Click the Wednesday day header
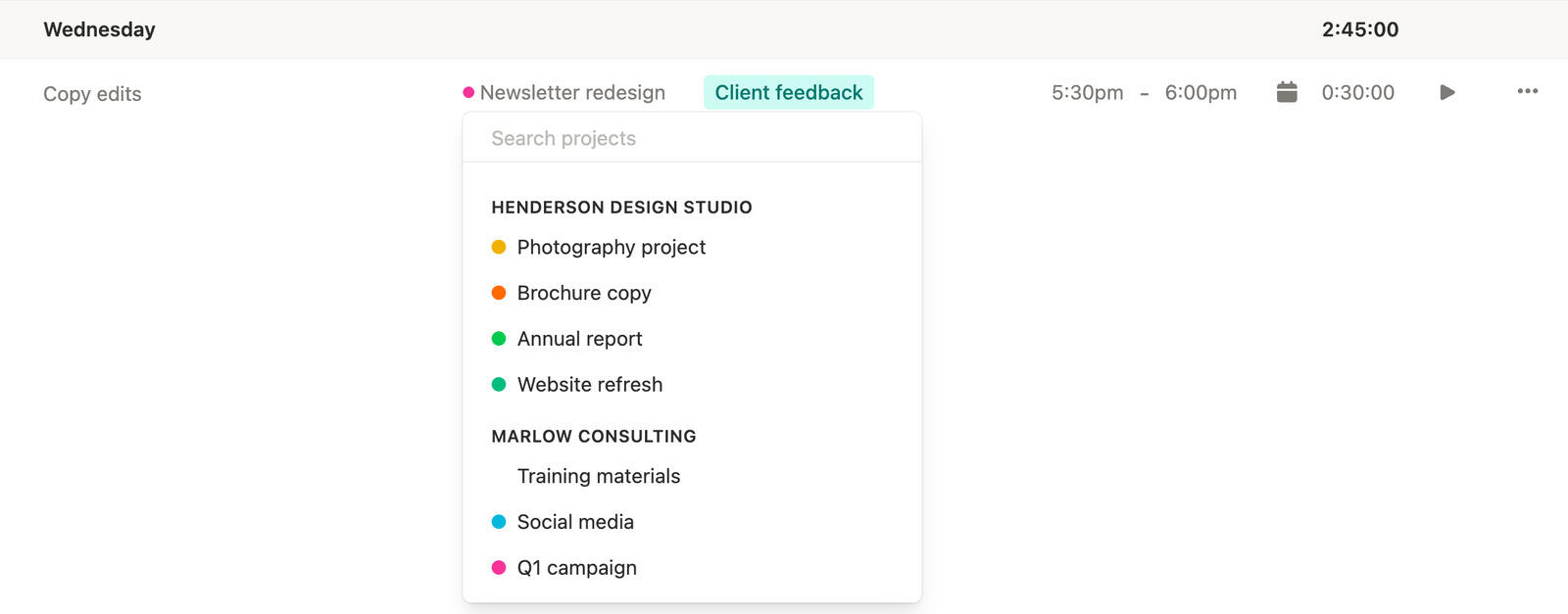 [x=99, y=29]
